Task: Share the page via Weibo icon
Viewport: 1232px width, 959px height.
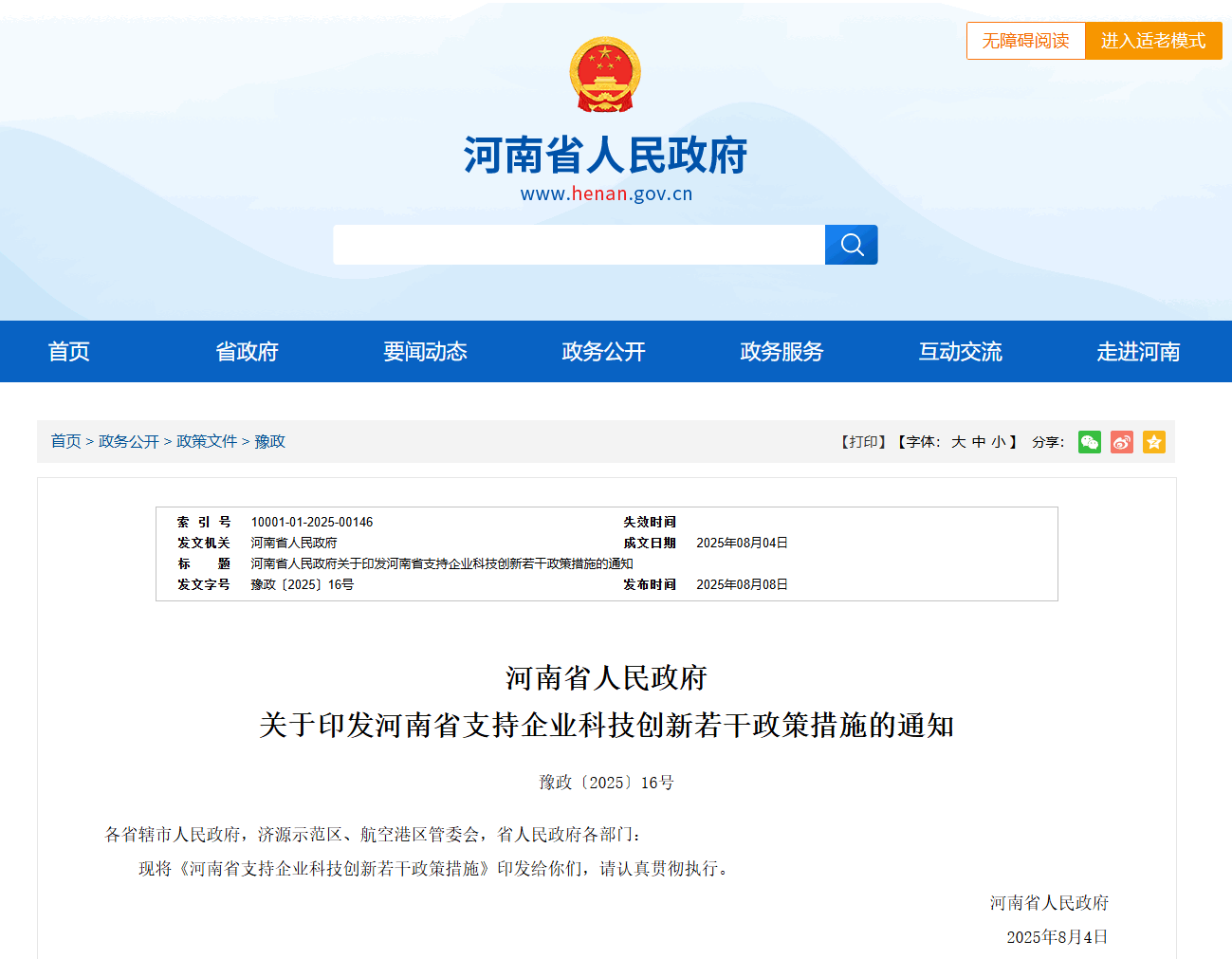Action: [x=1121, y=442]
